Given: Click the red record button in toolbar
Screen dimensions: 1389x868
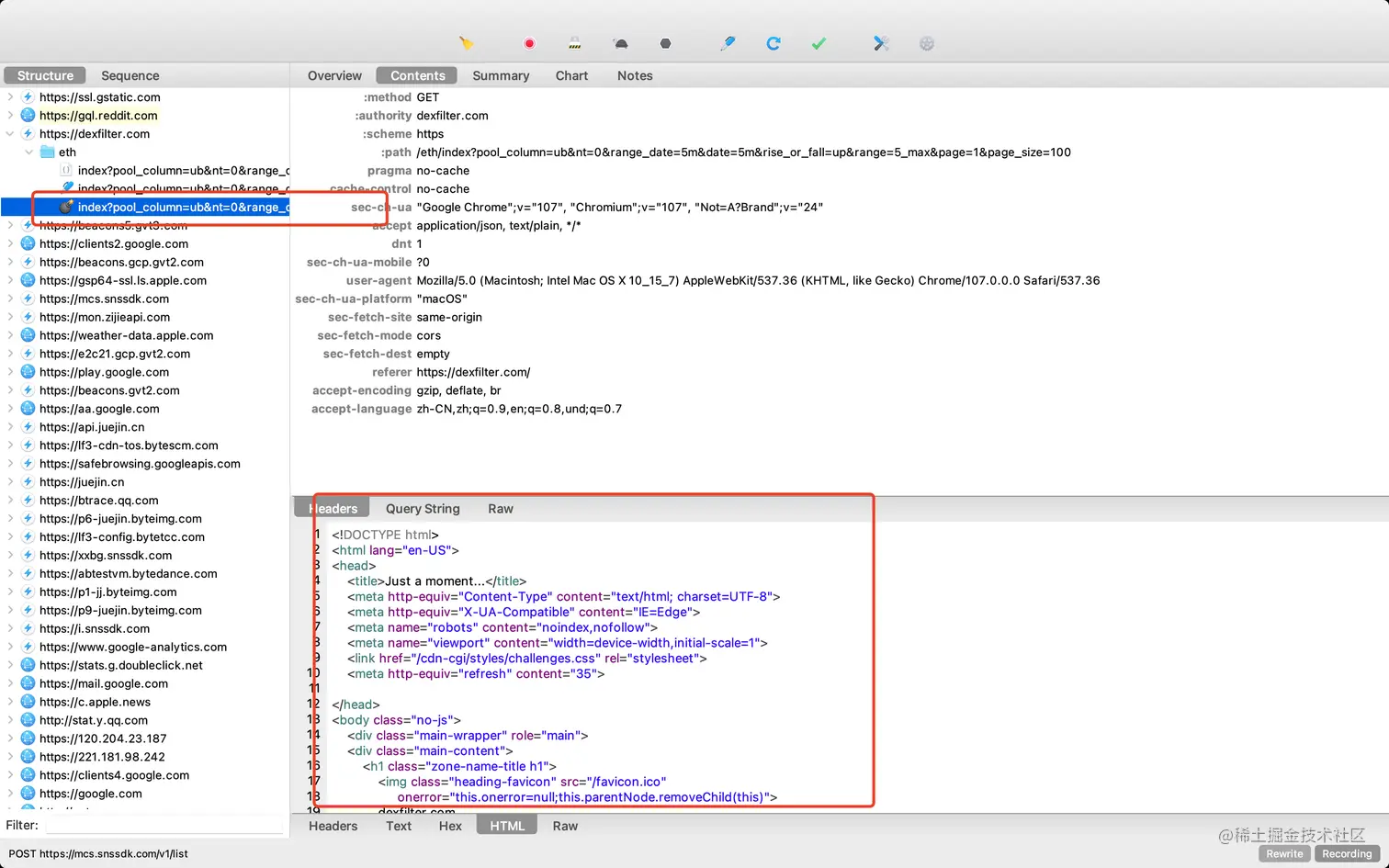Looking at the screenshot, I should 529,43.
